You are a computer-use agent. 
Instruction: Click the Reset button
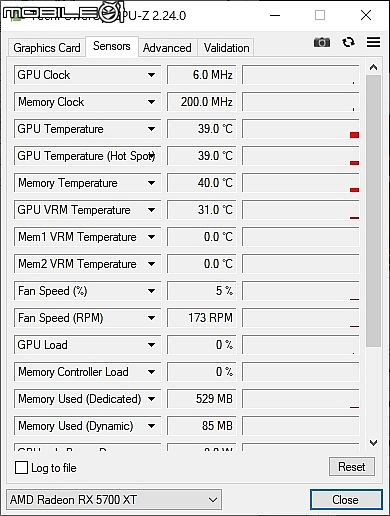click(352, 467)
